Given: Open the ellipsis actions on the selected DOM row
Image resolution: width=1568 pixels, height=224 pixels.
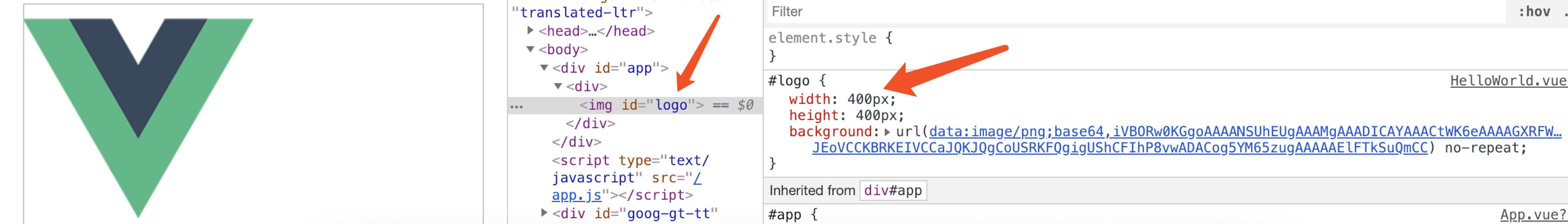Looking at the screenshot, I should [x=516, y=106].
